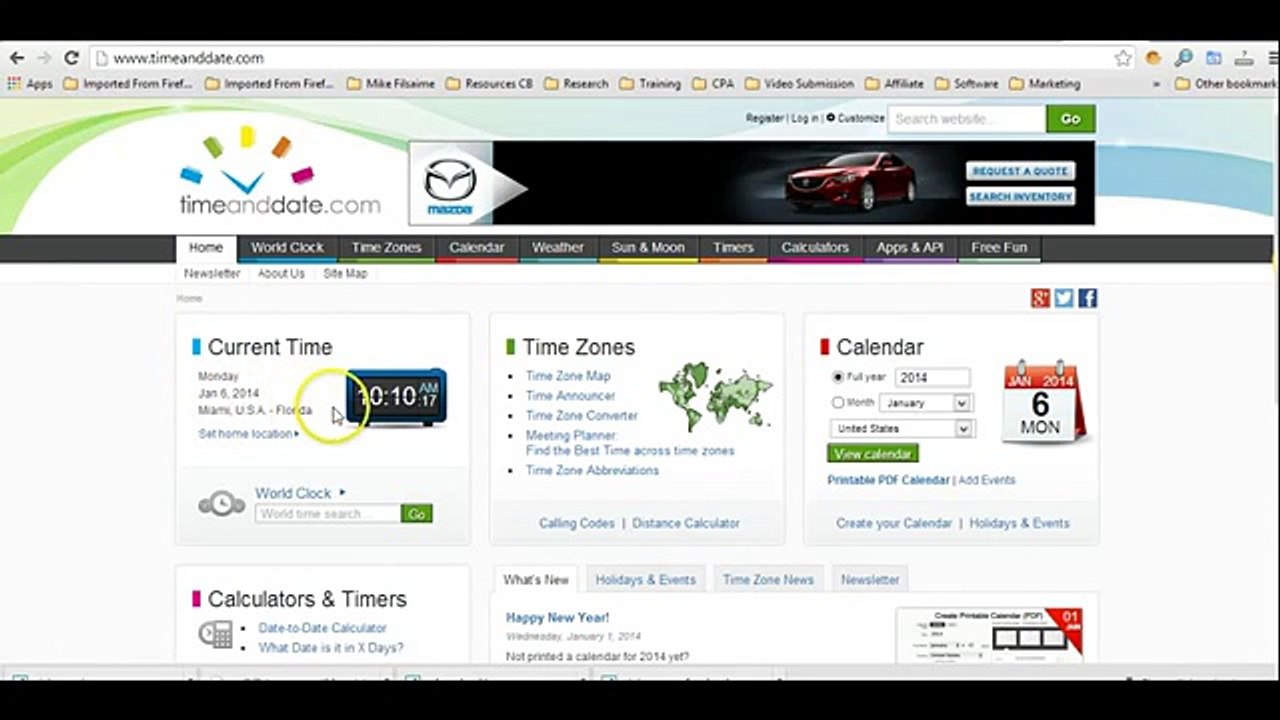Open the Software bookmarks folder

966,84
